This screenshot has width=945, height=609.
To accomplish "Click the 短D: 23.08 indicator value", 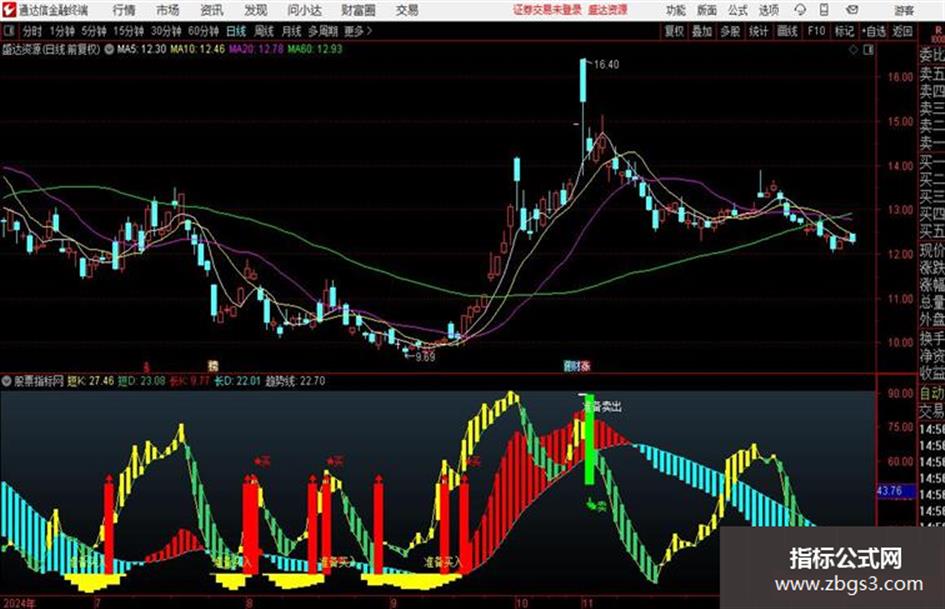I will (x=141, y=381).
